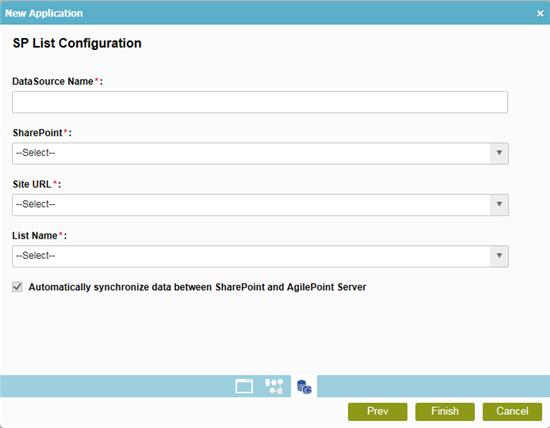Cancel the new application wizard
Screen dimensions: 550x428
[512, 411]
